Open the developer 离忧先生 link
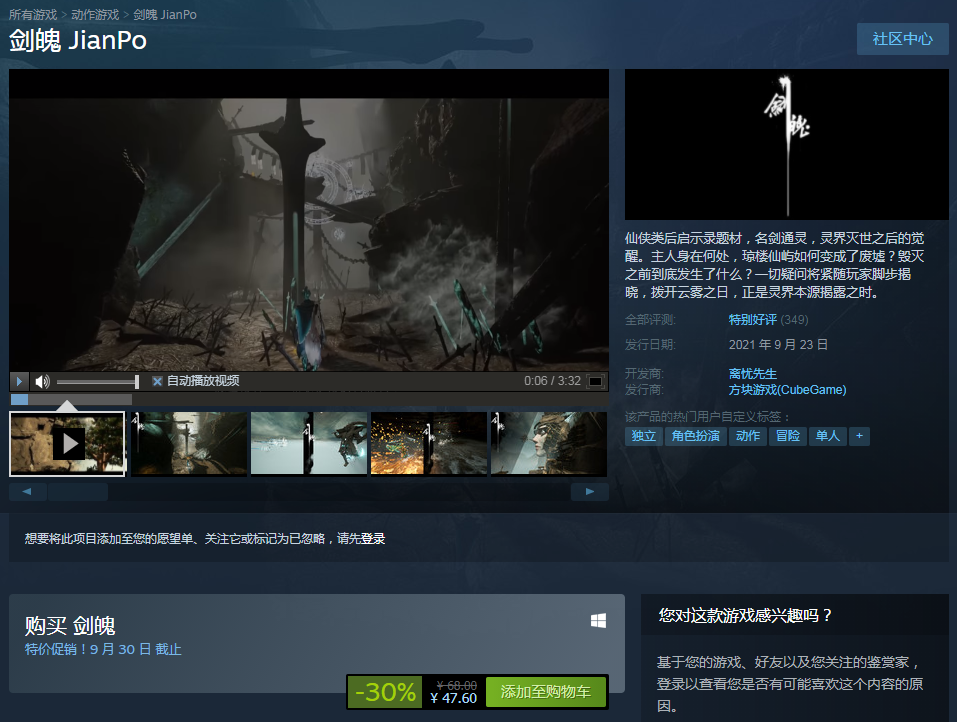The width and height of the screenshot is (957, 722). click(753, 374)
